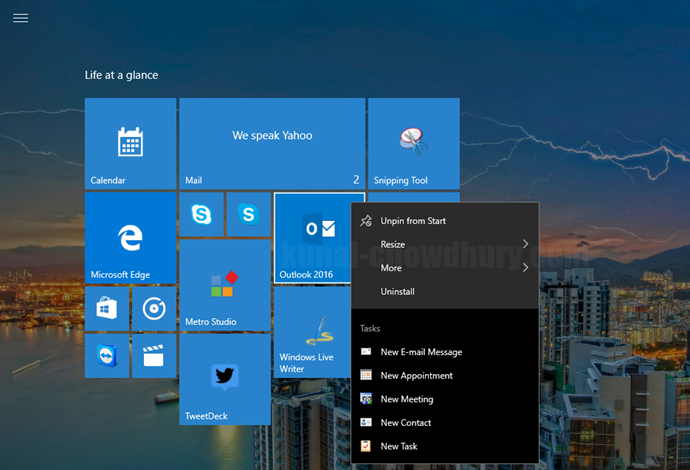Launch the Snipping Tool tile
This screenshot has width=690, height=470.
[414, 143]
